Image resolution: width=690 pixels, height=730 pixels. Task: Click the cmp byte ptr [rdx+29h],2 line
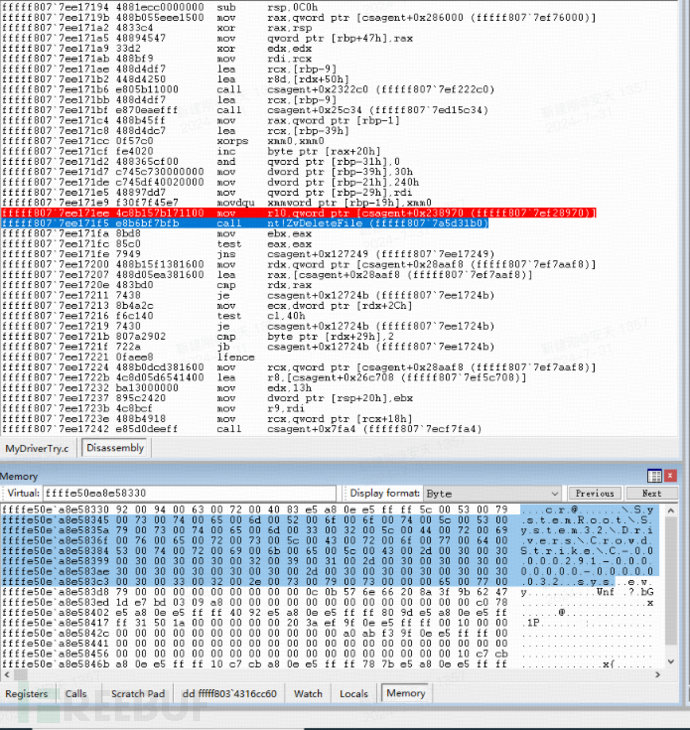point(197,336)
